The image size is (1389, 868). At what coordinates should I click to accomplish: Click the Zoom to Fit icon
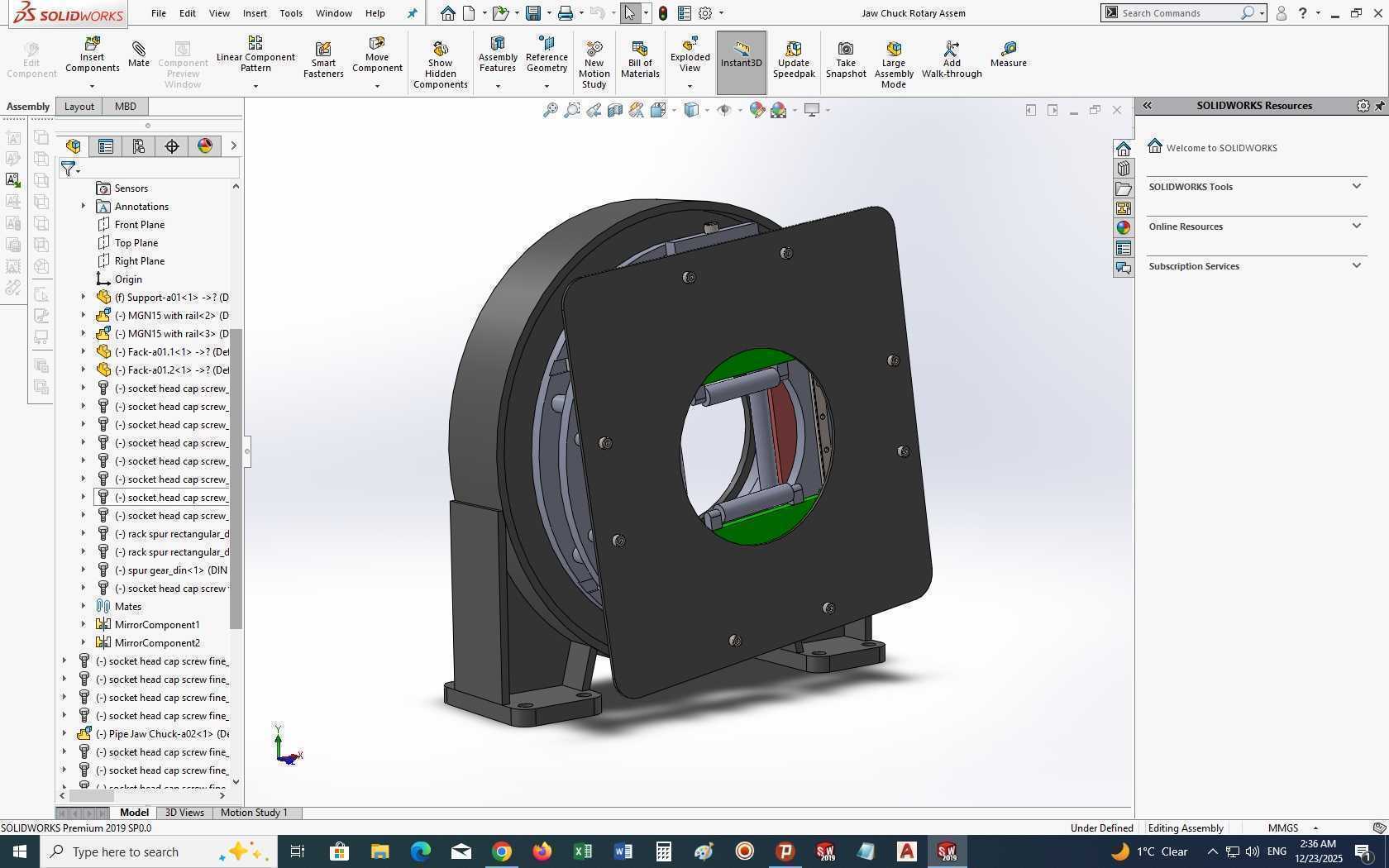pyautogui.click(x=550, y=110)
